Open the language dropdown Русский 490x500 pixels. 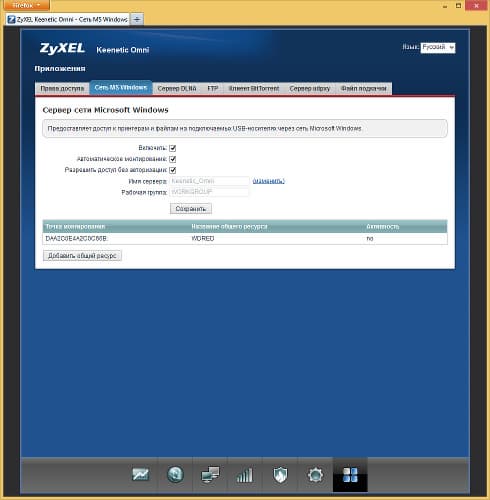438,48
